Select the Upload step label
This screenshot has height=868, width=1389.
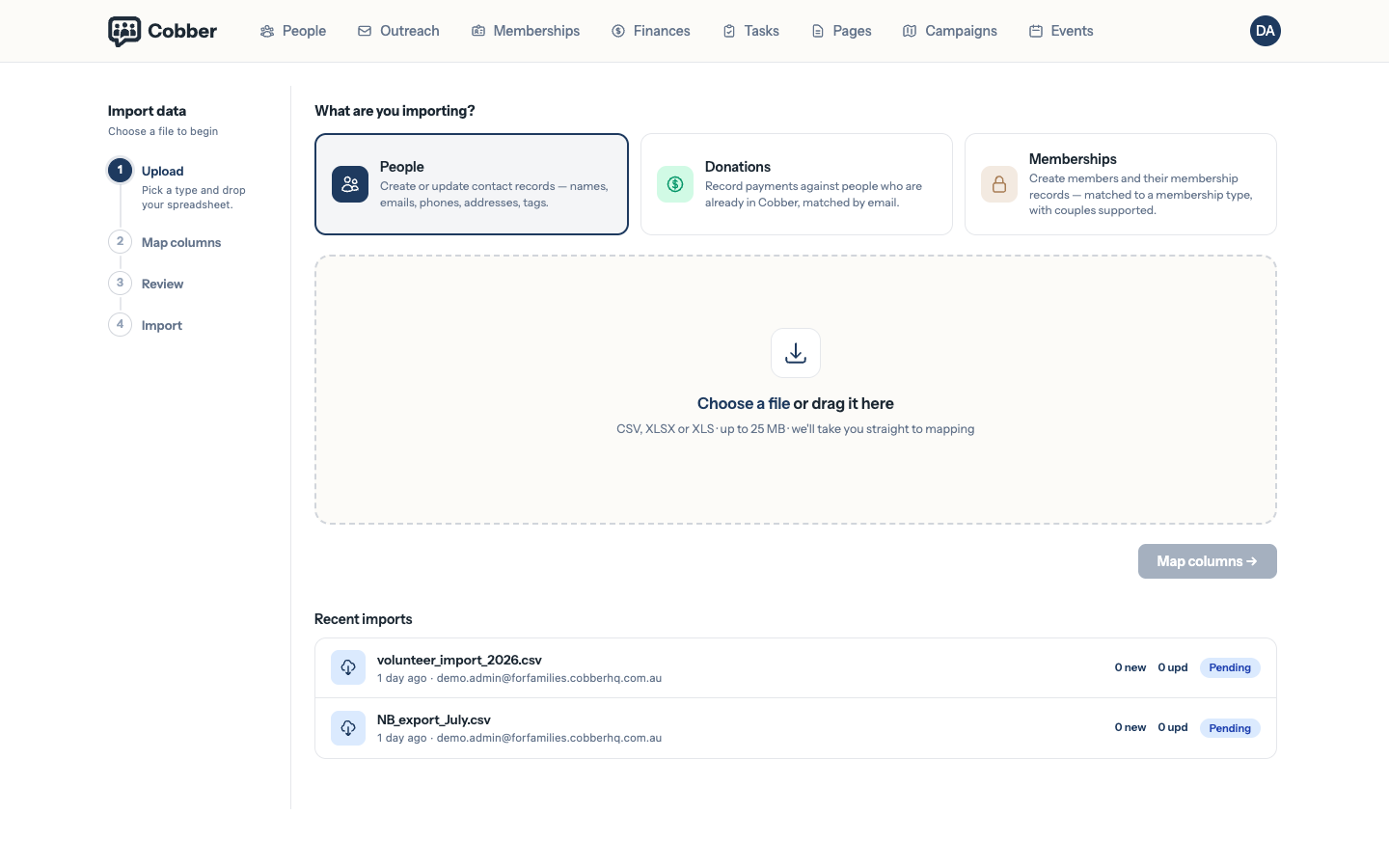tap(162, 171)
